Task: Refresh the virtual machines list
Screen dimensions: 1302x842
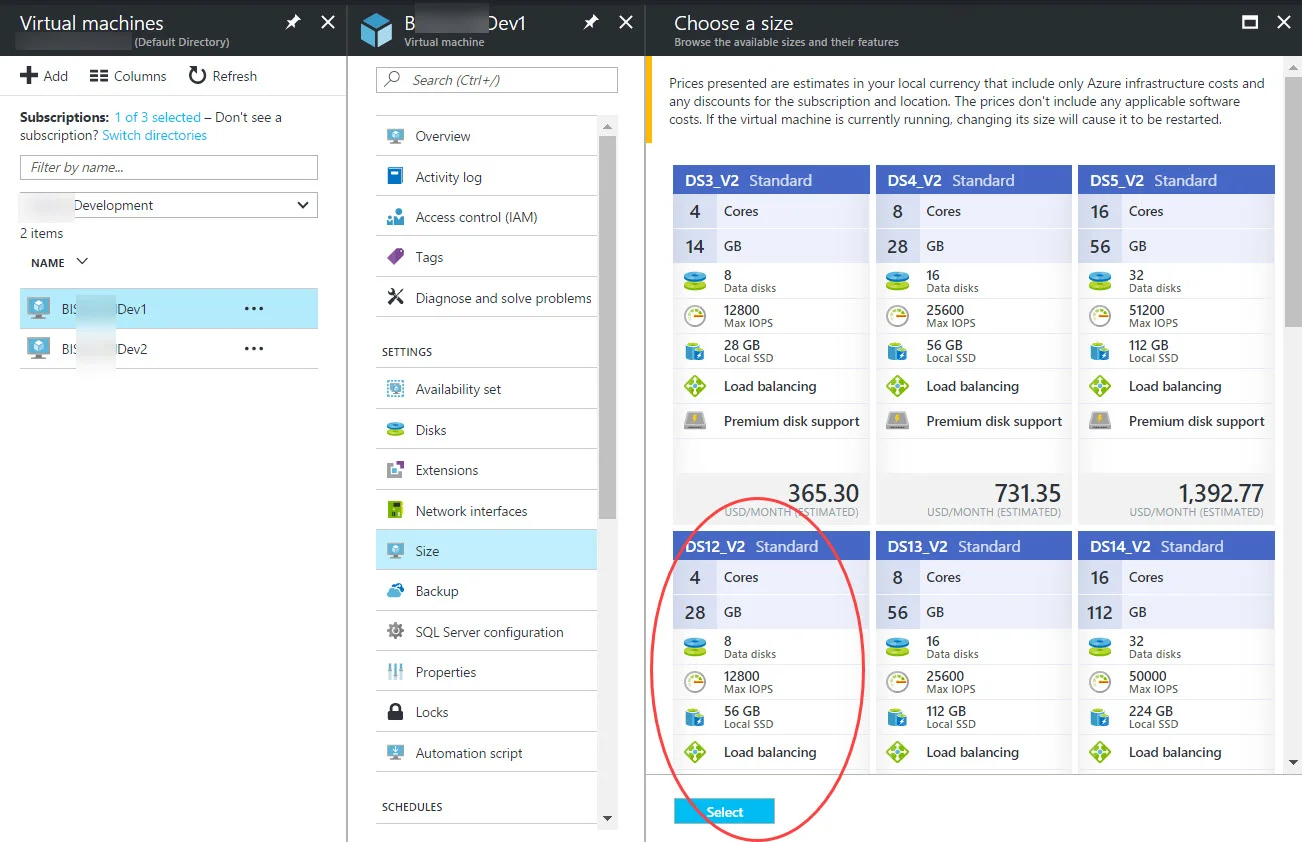Action: (x=222, y=76)
